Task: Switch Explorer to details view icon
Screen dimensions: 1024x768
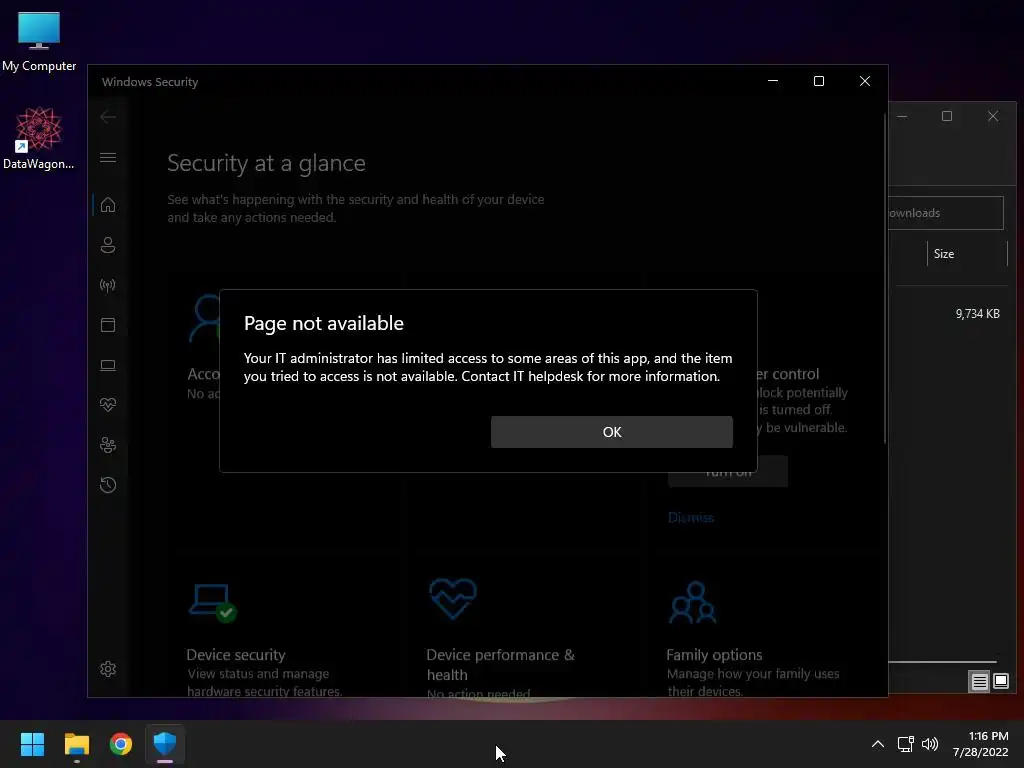Action: (x=979, y=682)
